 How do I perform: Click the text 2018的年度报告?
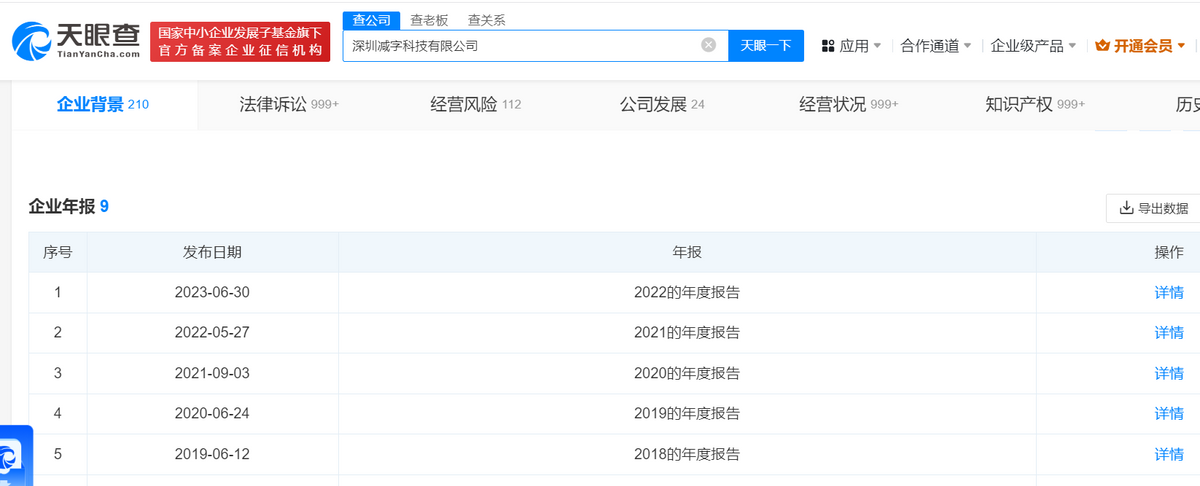(x=687, y=454)
